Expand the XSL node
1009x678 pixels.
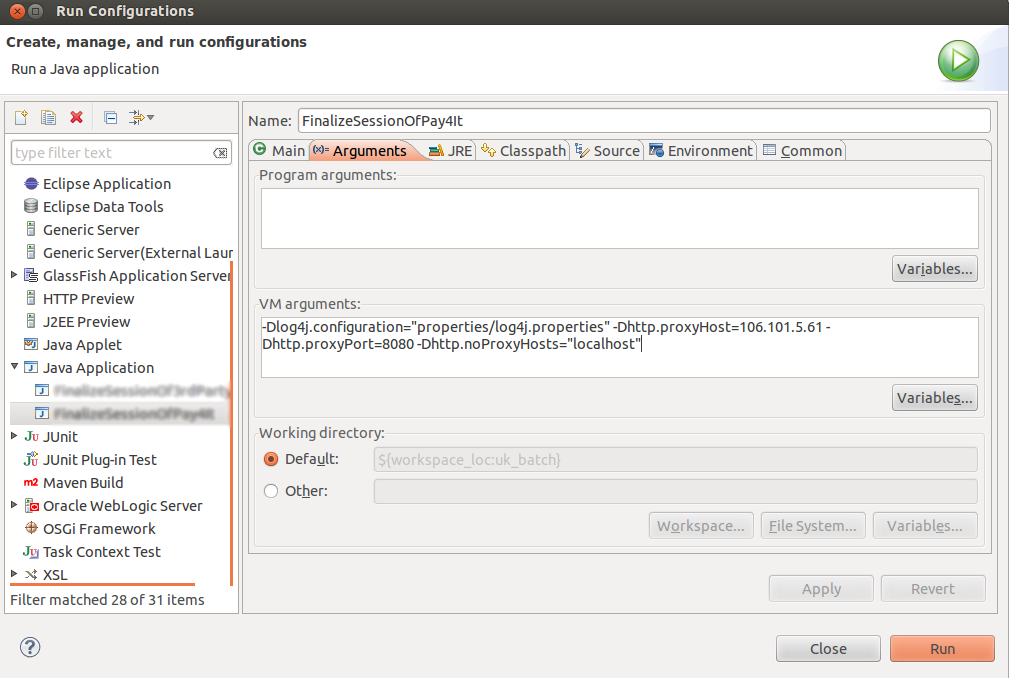click(x=14, y=573)
